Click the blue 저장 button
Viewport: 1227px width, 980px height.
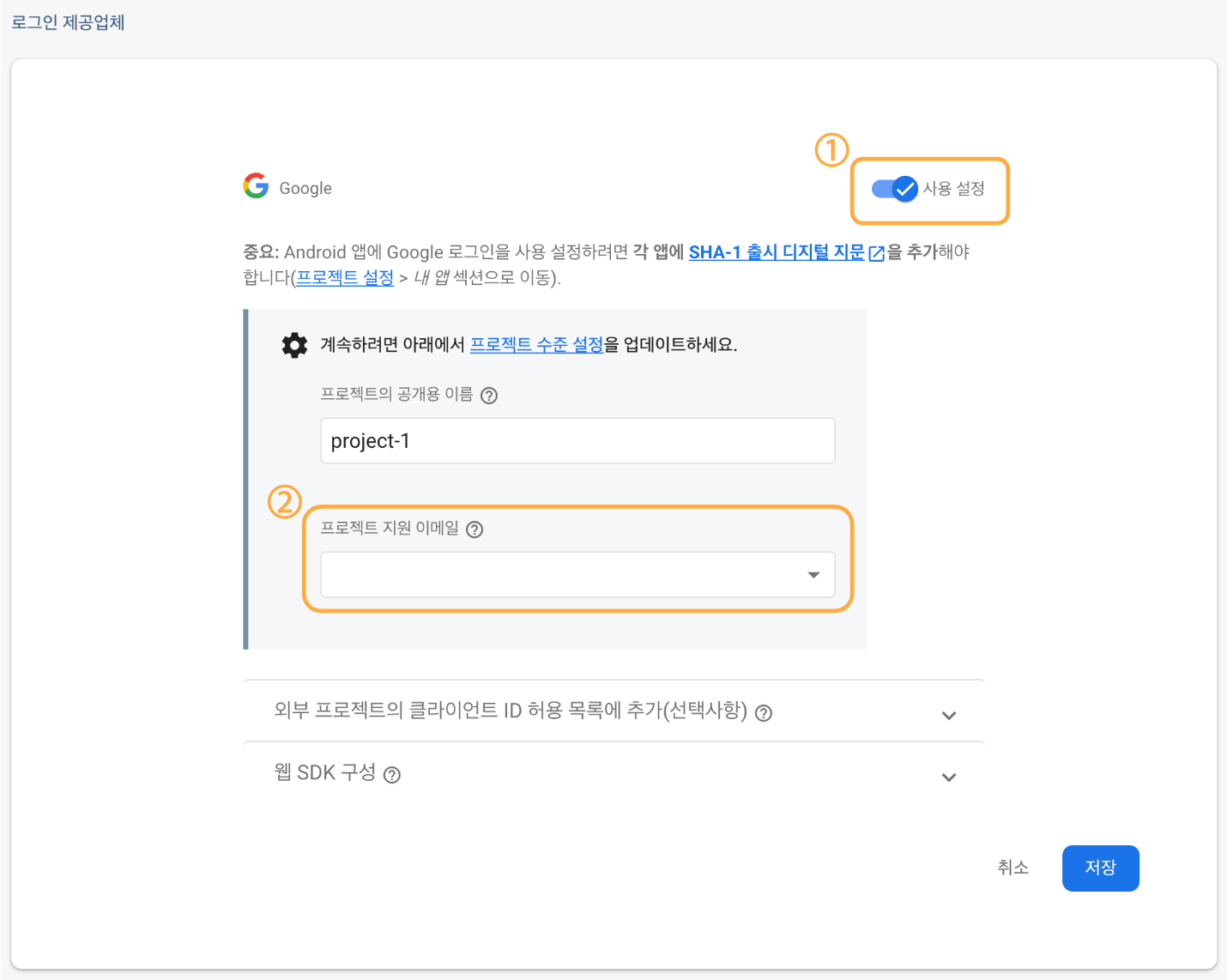coord(1100,868)
